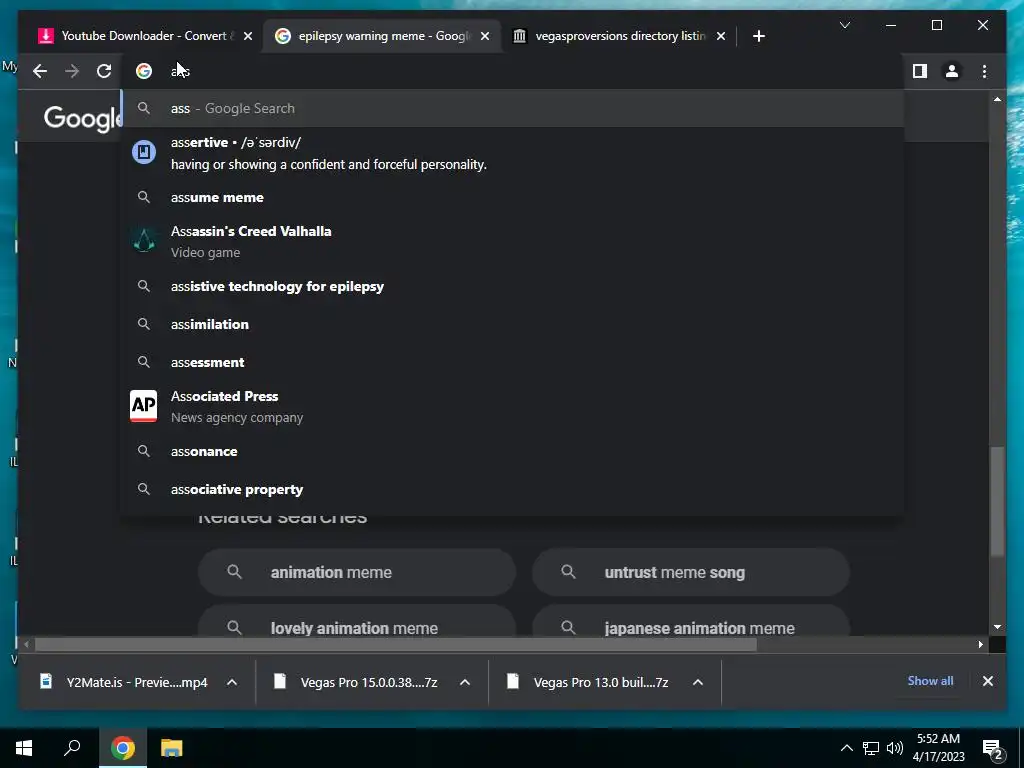Close the Youtube Downloader tab

(x=248, y=37)
